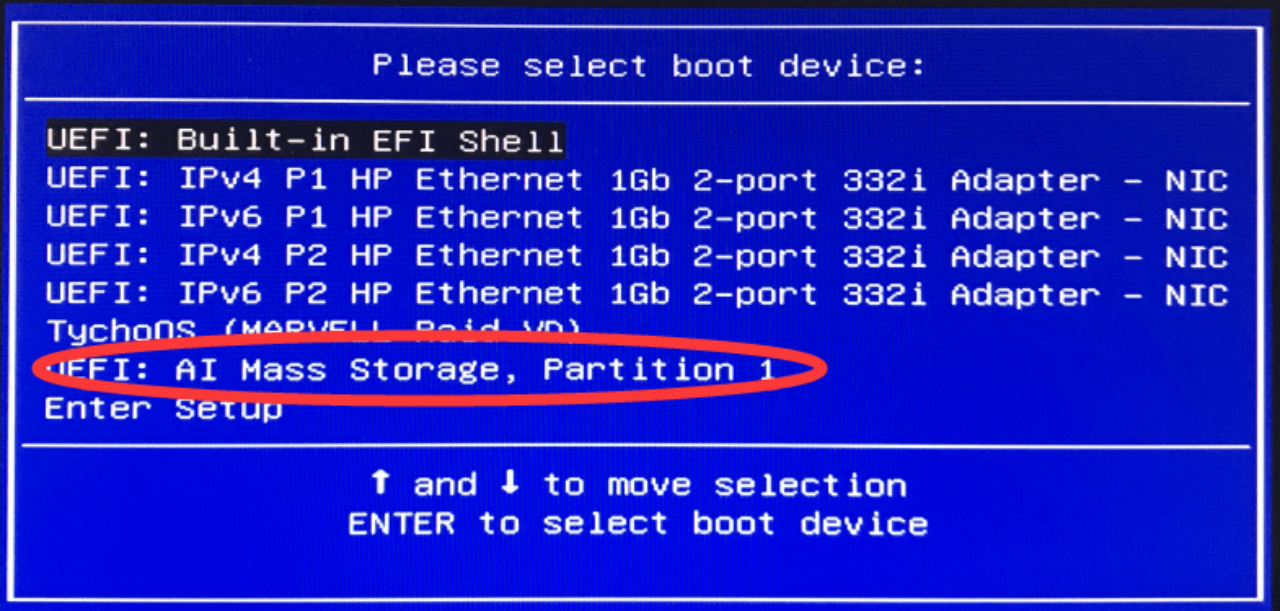Select TychoOS MARVELL Raid VD boot device
Image resolution: width=1280 pixels, height=611 pixels.
tap(313, 330)
